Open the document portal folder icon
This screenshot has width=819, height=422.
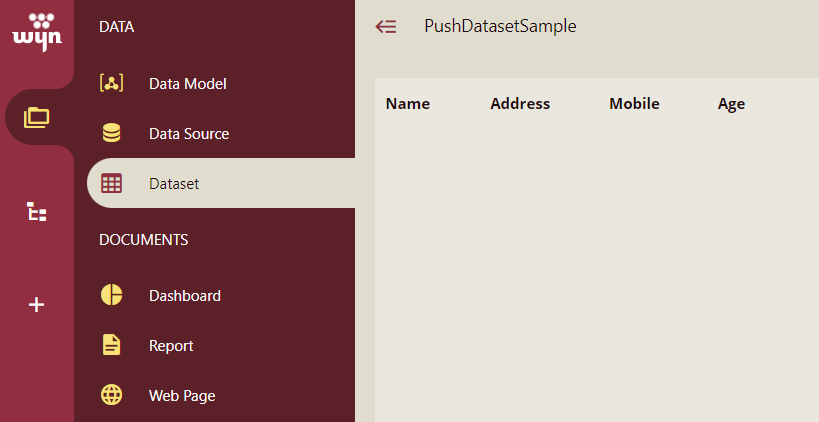37,117
